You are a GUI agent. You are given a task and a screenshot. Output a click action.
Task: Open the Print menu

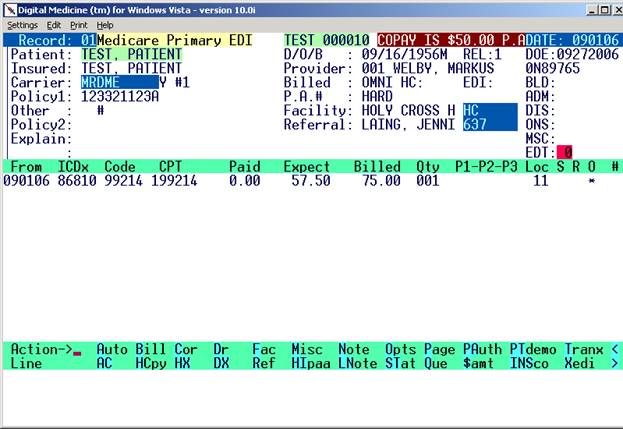coord(78,24)
